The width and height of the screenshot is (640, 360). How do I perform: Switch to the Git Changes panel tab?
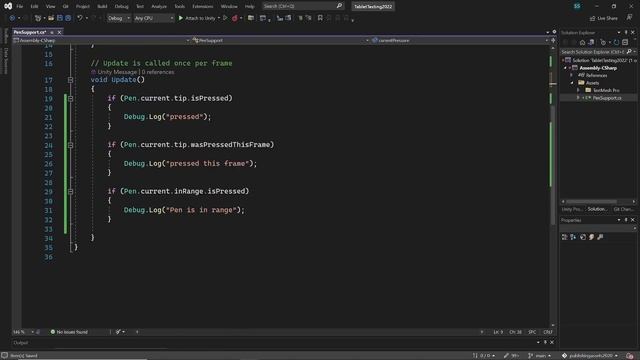click(x=624, y=209)
